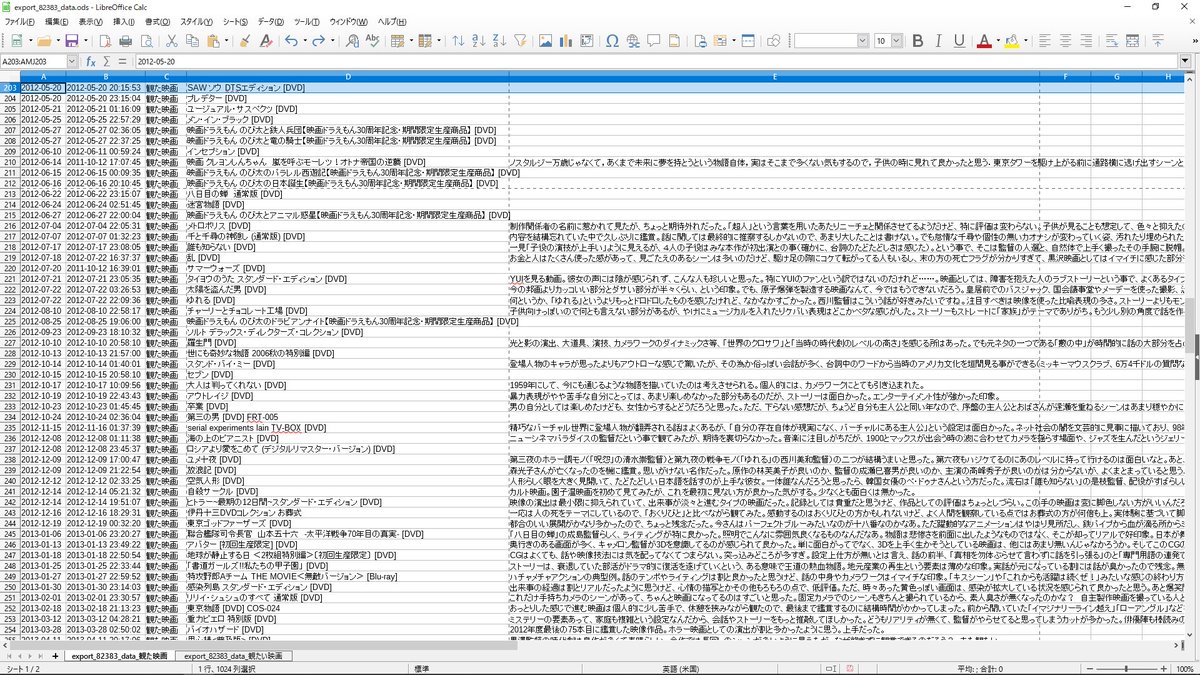1200x675 pixels.
Task: Apply red font color swatch
Action: pos(983,41)
